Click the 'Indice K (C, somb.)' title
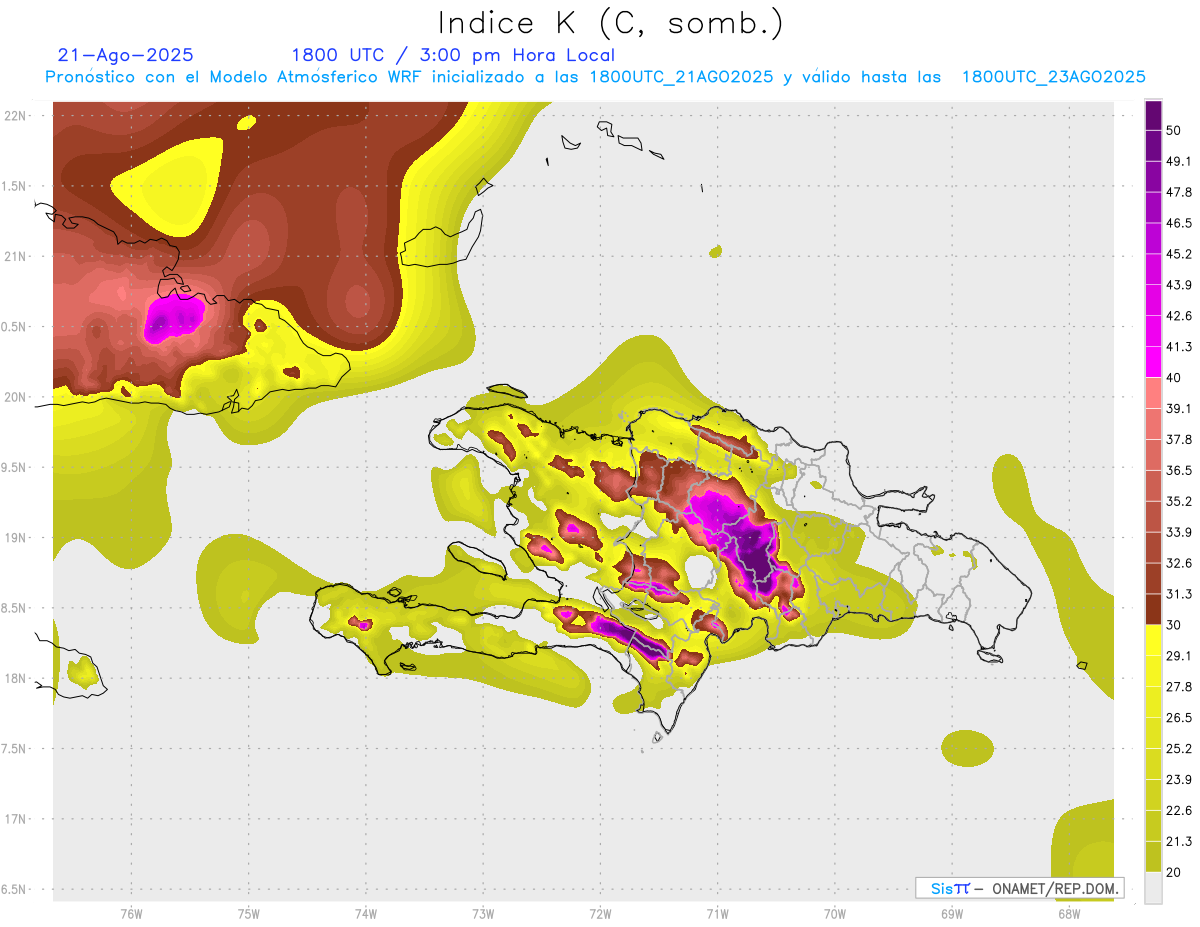The width and height of the screenshot is (1200, 927). (610, 22)
